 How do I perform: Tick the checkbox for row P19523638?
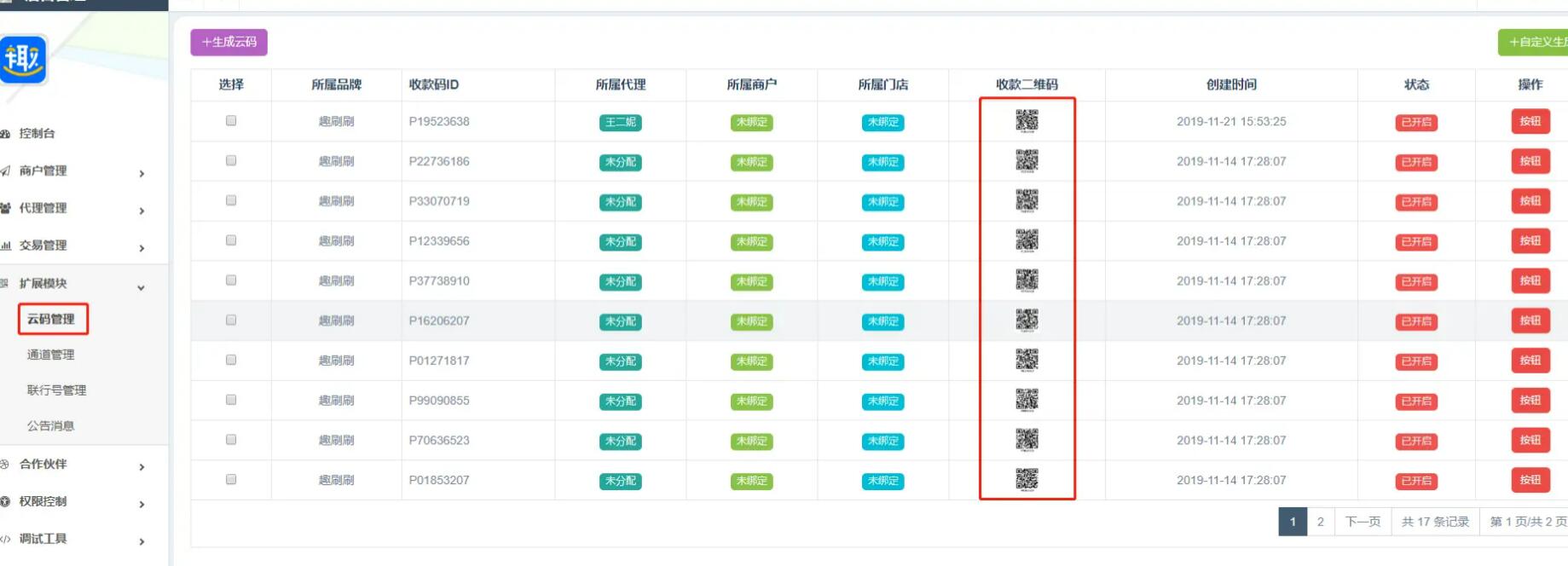pyautogui.click(x=231, y=121)
